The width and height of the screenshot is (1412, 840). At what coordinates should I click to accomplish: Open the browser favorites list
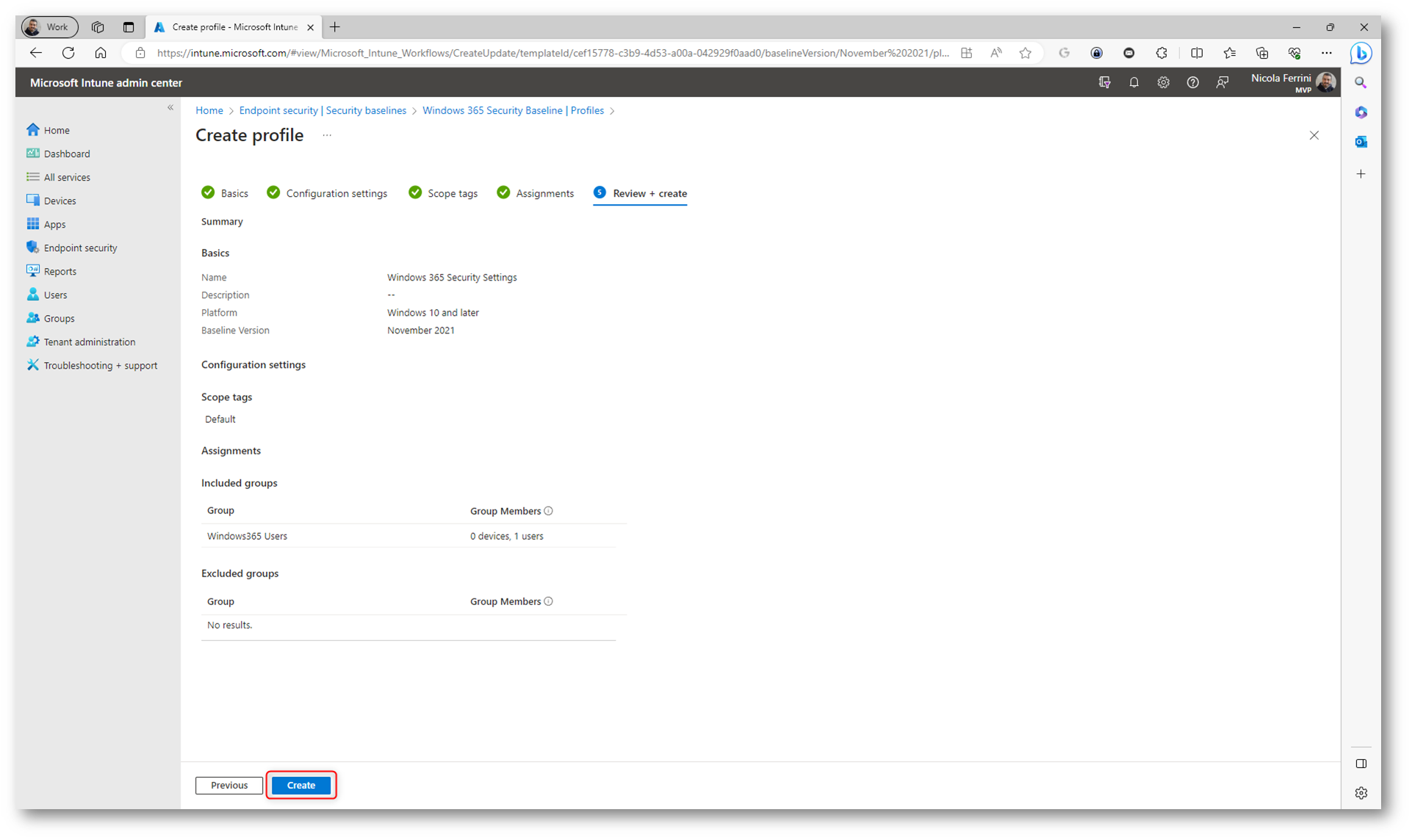coord(1229,53)
